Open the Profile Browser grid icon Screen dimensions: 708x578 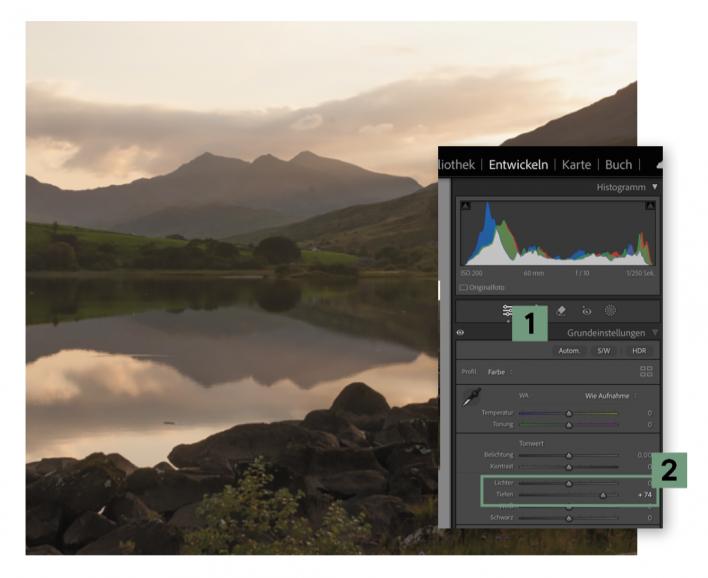(646, 371)
